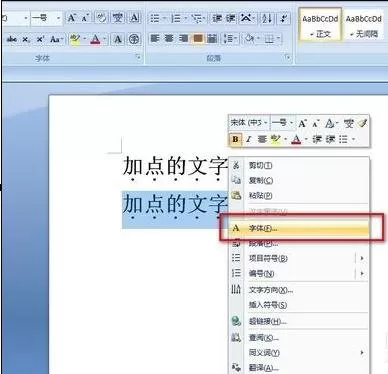Open the ribbon font size dropdown arrow
Screen dimensions: 388x374
(59, 18)
